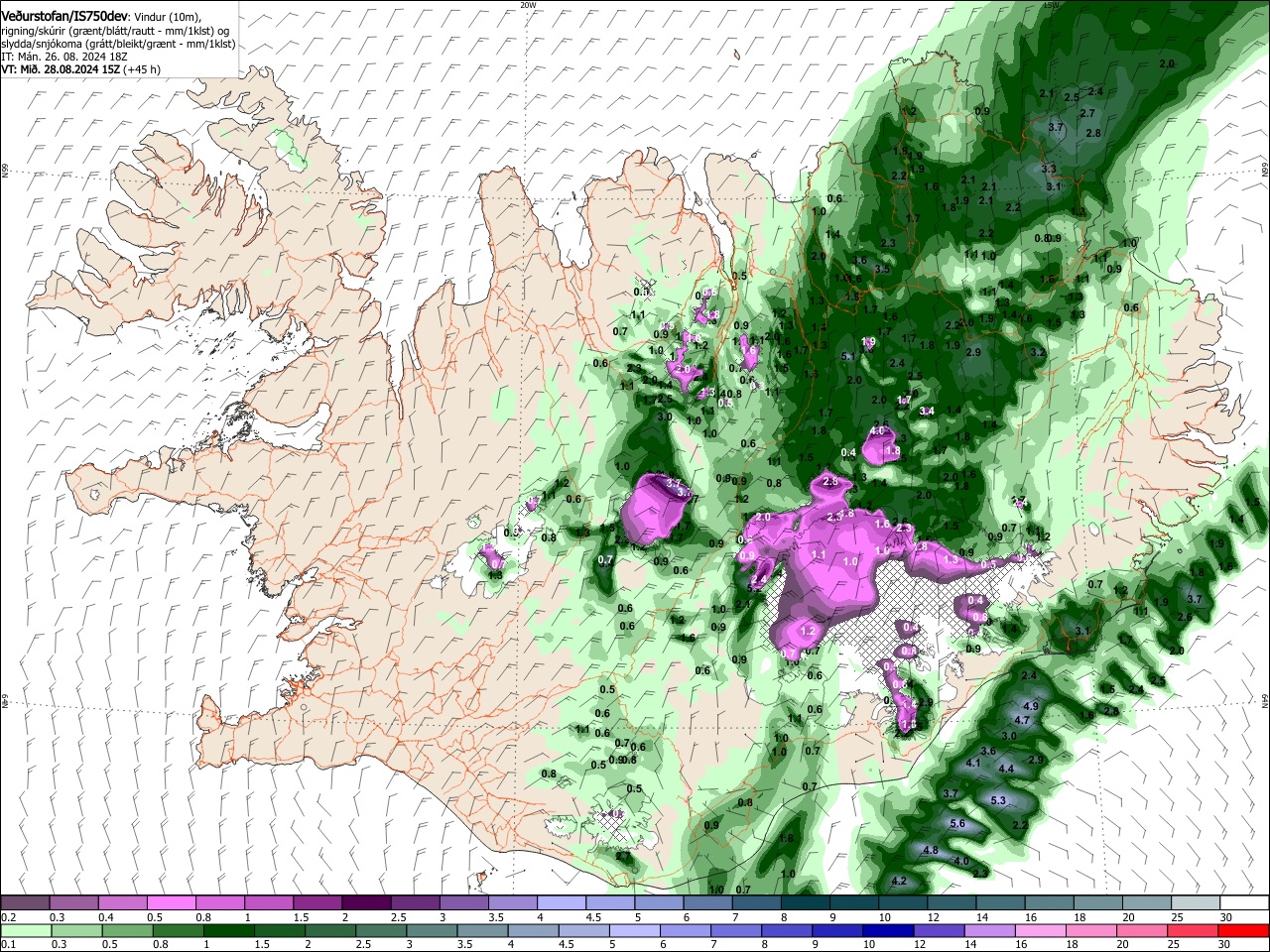Viewport: 1270px width, 952px height.
Task: Click the bright red swatch ending the lower rain scale
Action: tap(1244, 930)
